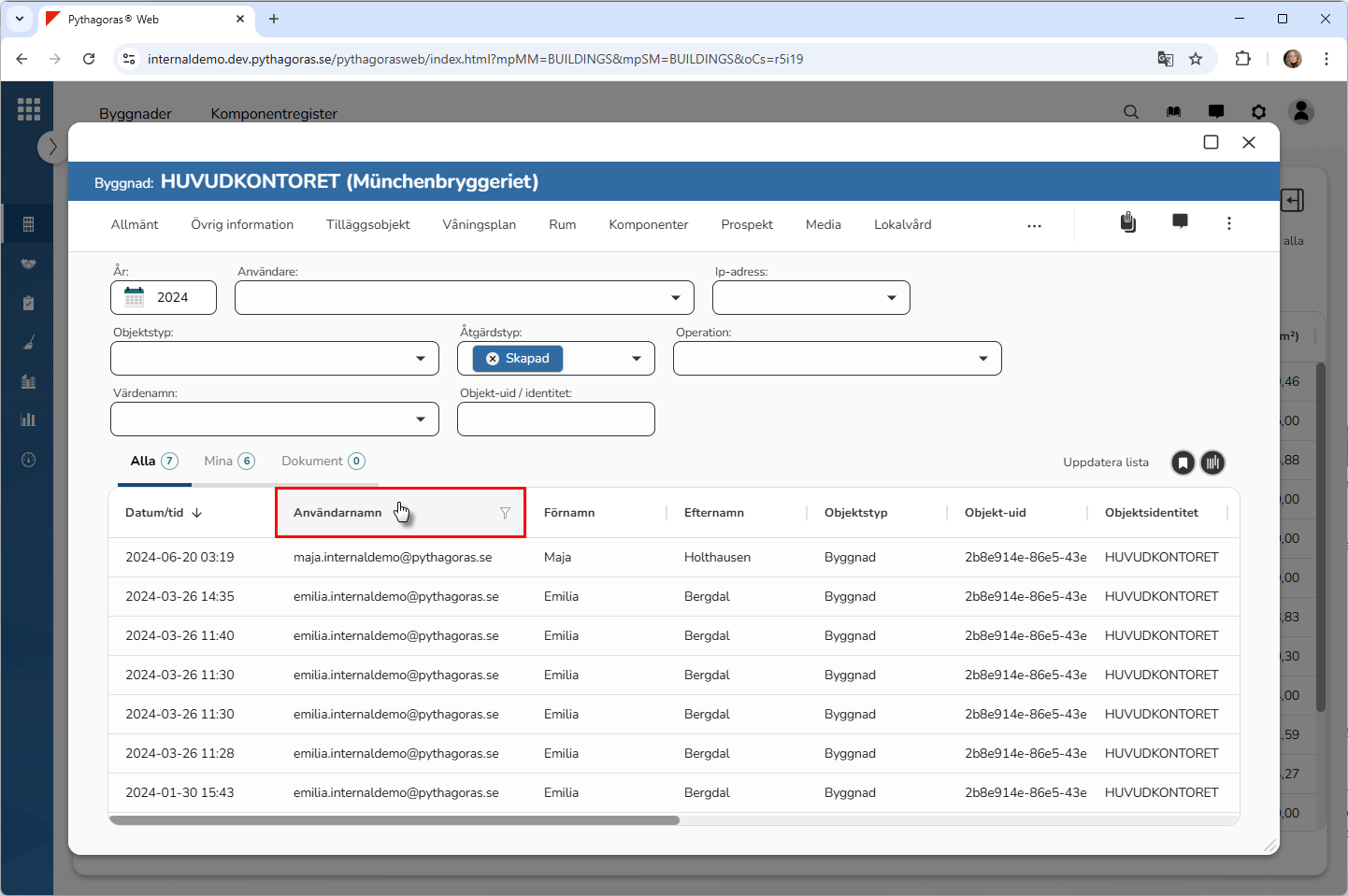Click the columns icon beside Uppdatera lista
This screenshot has height=896, width=1348.
click(x=1212, y=462)
